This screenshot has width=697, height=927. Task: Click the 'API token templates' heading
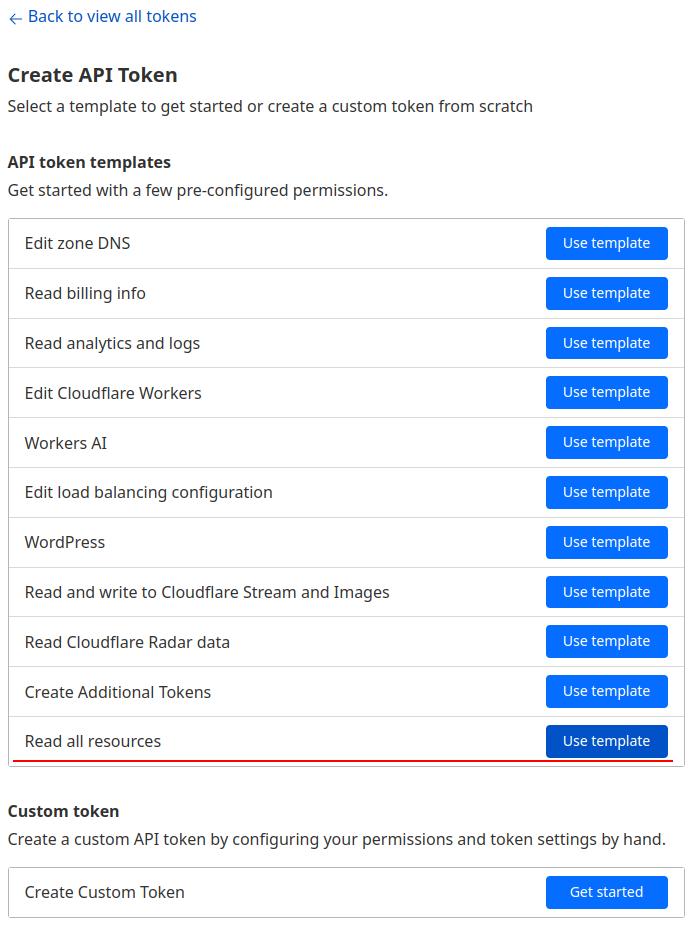point(89,162)
